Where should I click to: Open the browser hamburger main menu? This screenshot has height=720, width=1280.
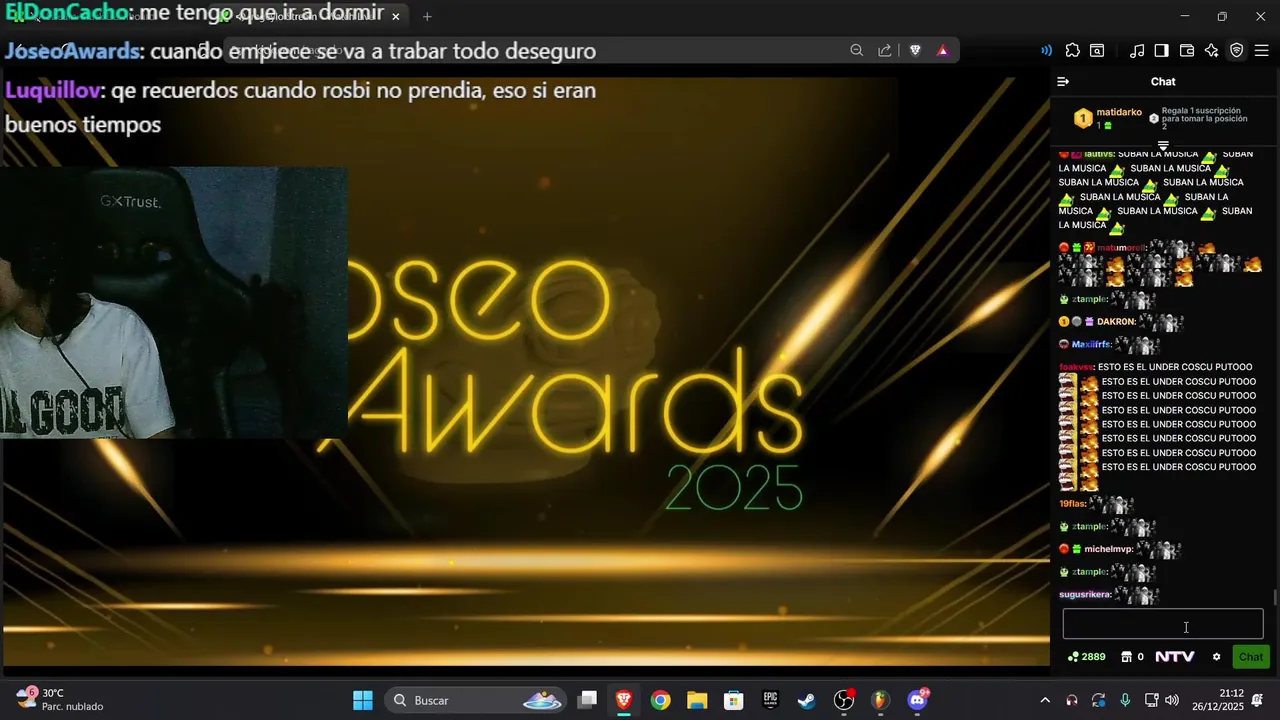1262,50
